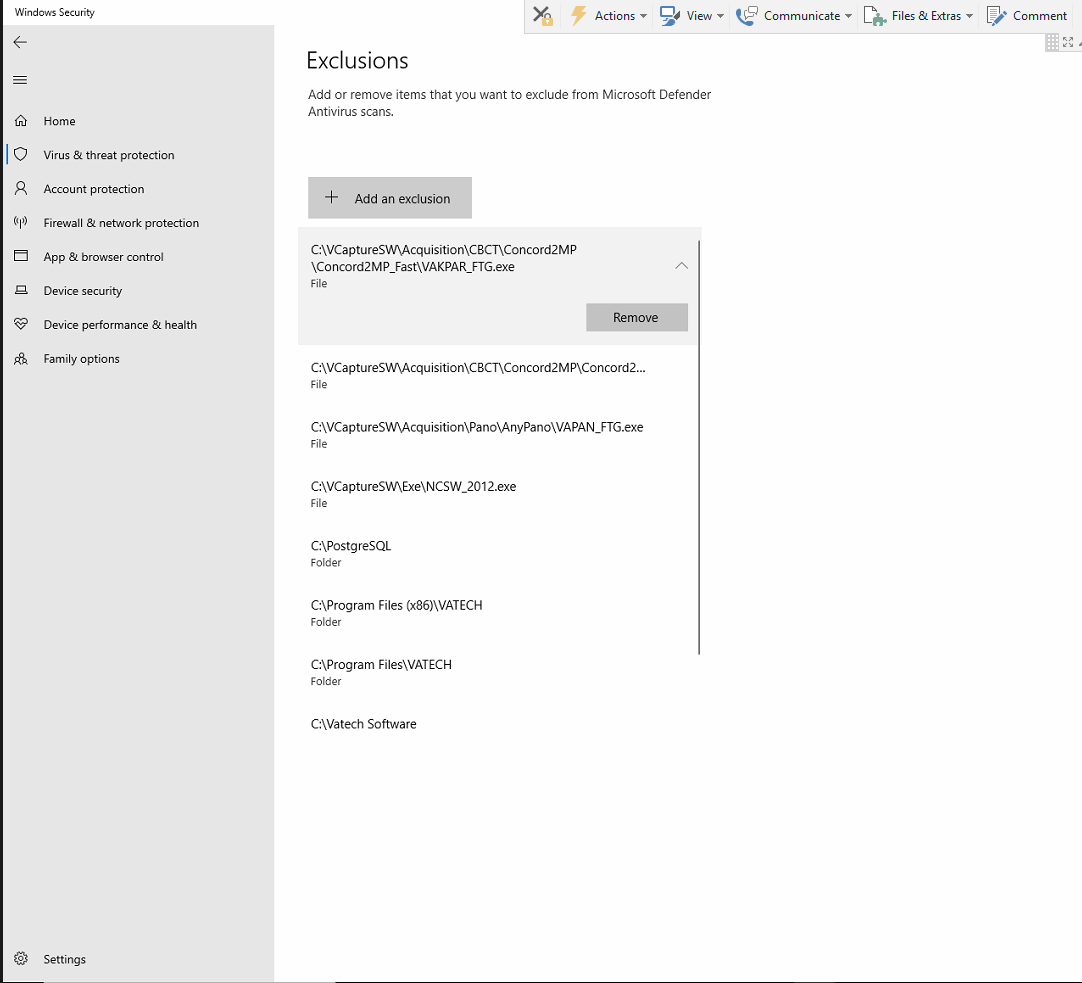Click the Windows Security window title
The height and width of the screenshot is (983, 1082).
pyautogui.click(x=55, y=12)
